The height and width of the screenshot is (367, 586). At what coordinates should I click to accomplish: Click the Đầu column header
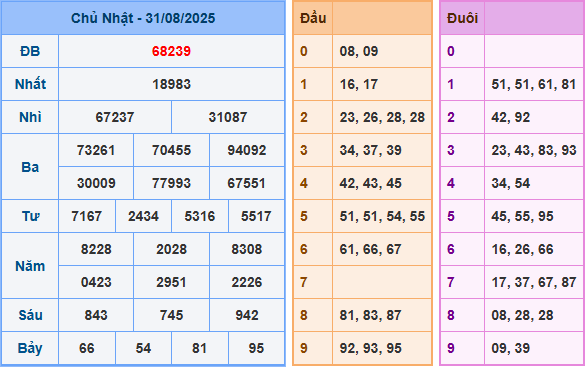click(x=313, y=18)
